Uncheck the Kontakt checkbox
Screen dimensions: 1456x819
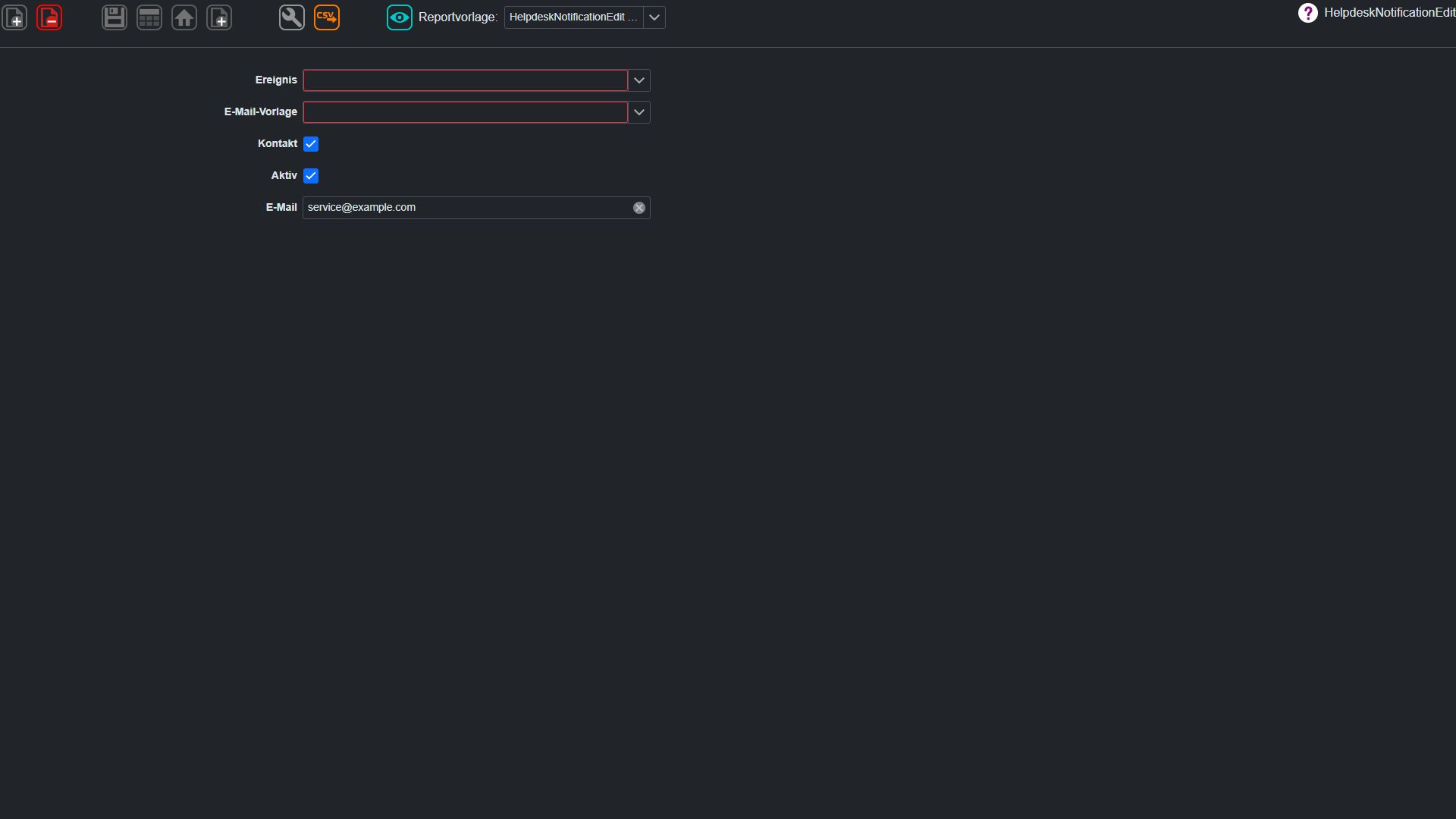[311, 144]
